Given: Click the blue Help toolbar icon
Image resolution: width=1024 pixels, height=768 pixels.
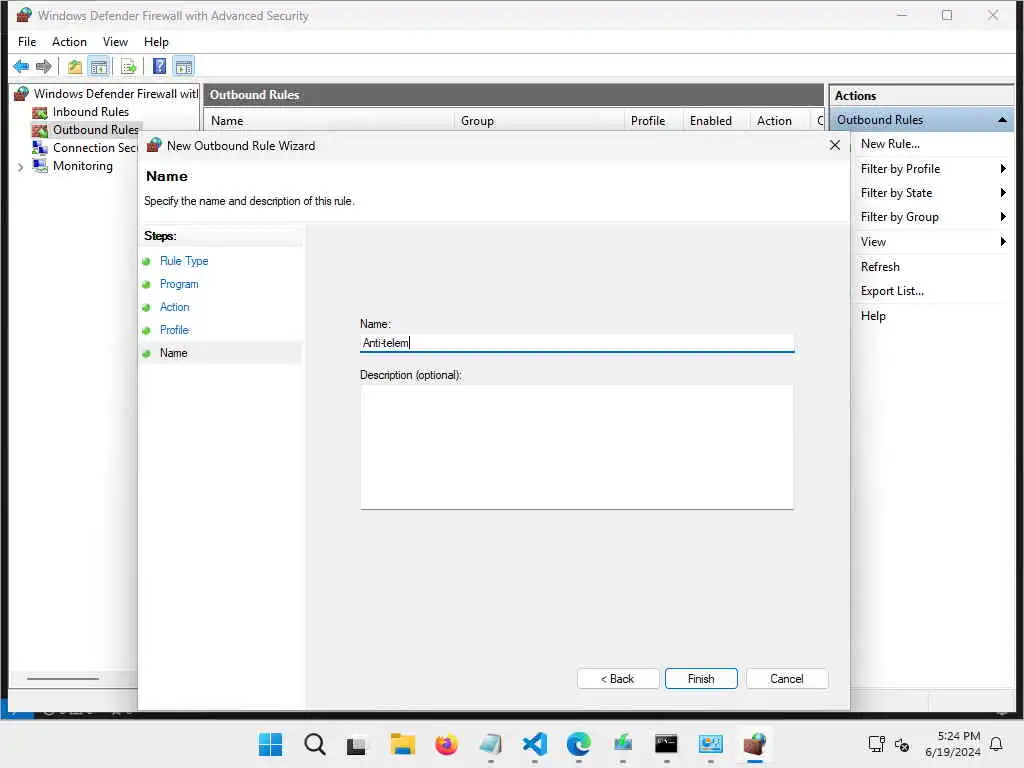Looking at the screenshot, I should pos(159,66).
